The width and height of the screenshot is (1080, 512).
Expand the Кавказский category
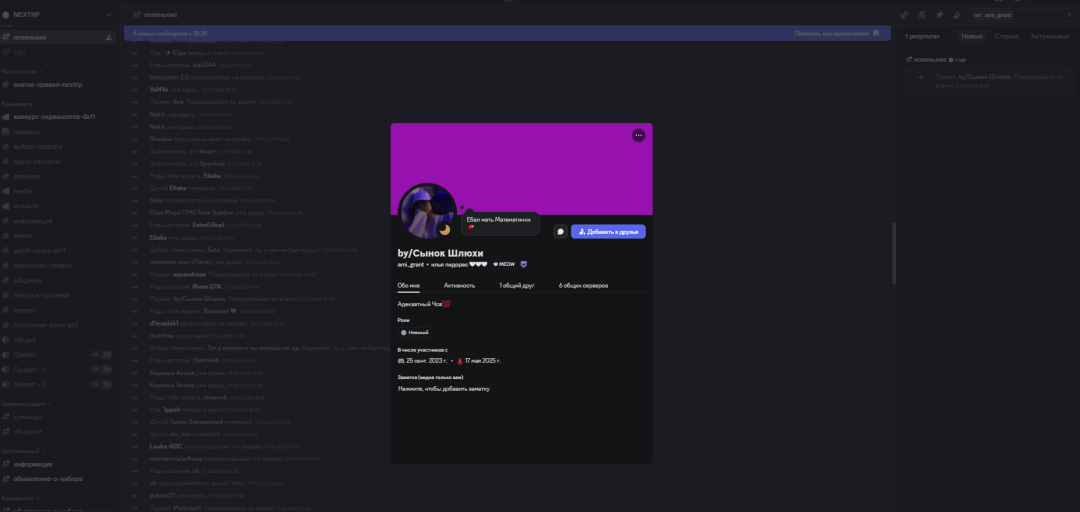(19, 498)
